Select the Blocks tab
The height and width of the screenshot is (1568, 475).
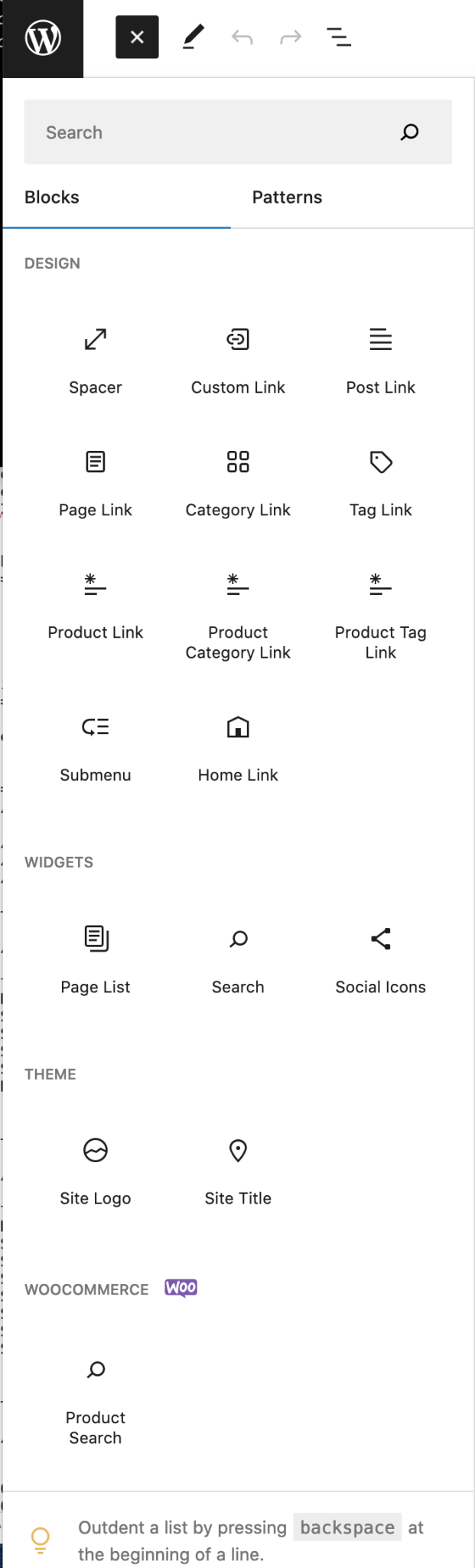pyautogui.click(x=52, y=198)
